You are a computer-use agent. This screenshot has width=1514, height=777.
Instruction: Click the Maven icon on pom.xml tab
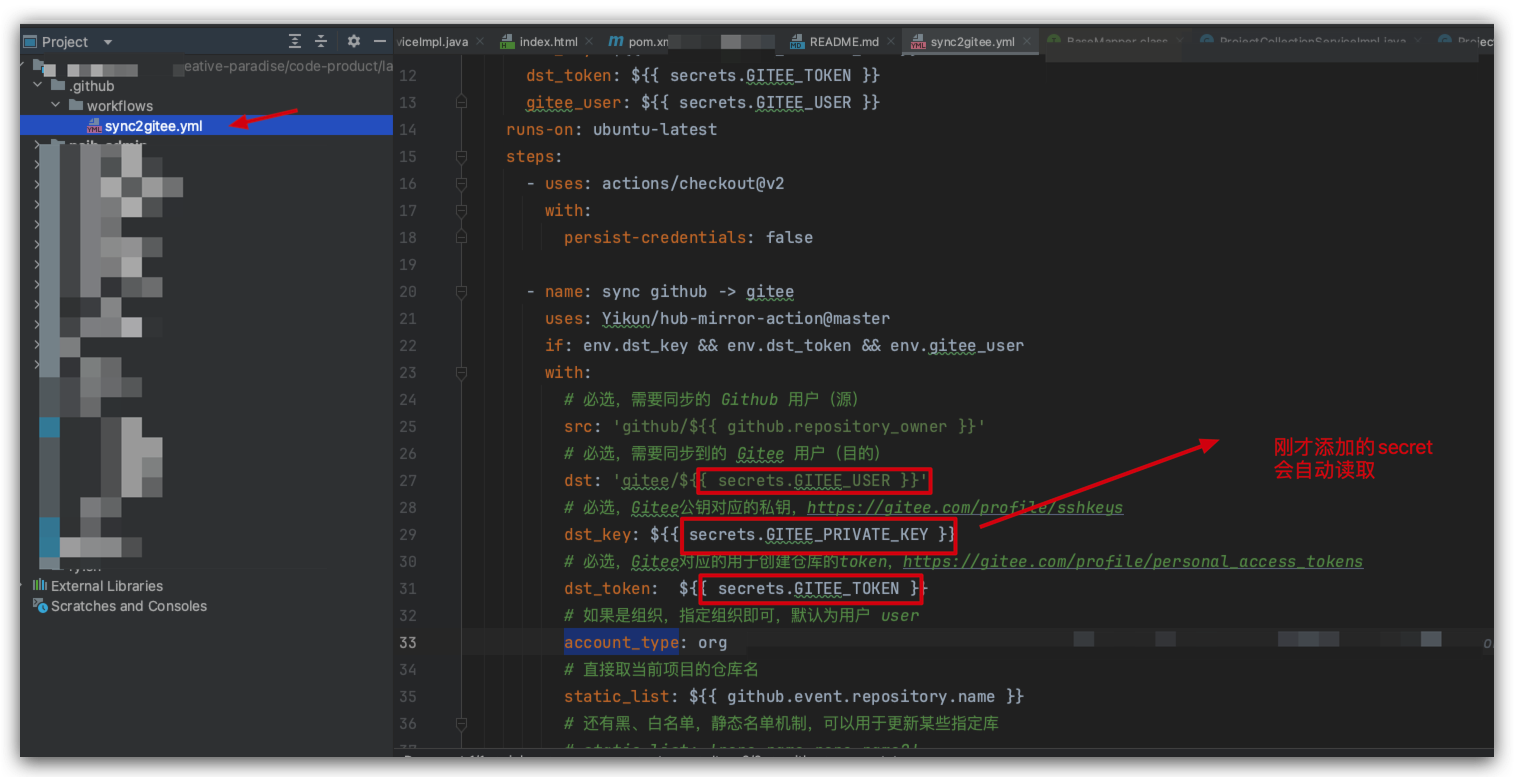point(617,41)
